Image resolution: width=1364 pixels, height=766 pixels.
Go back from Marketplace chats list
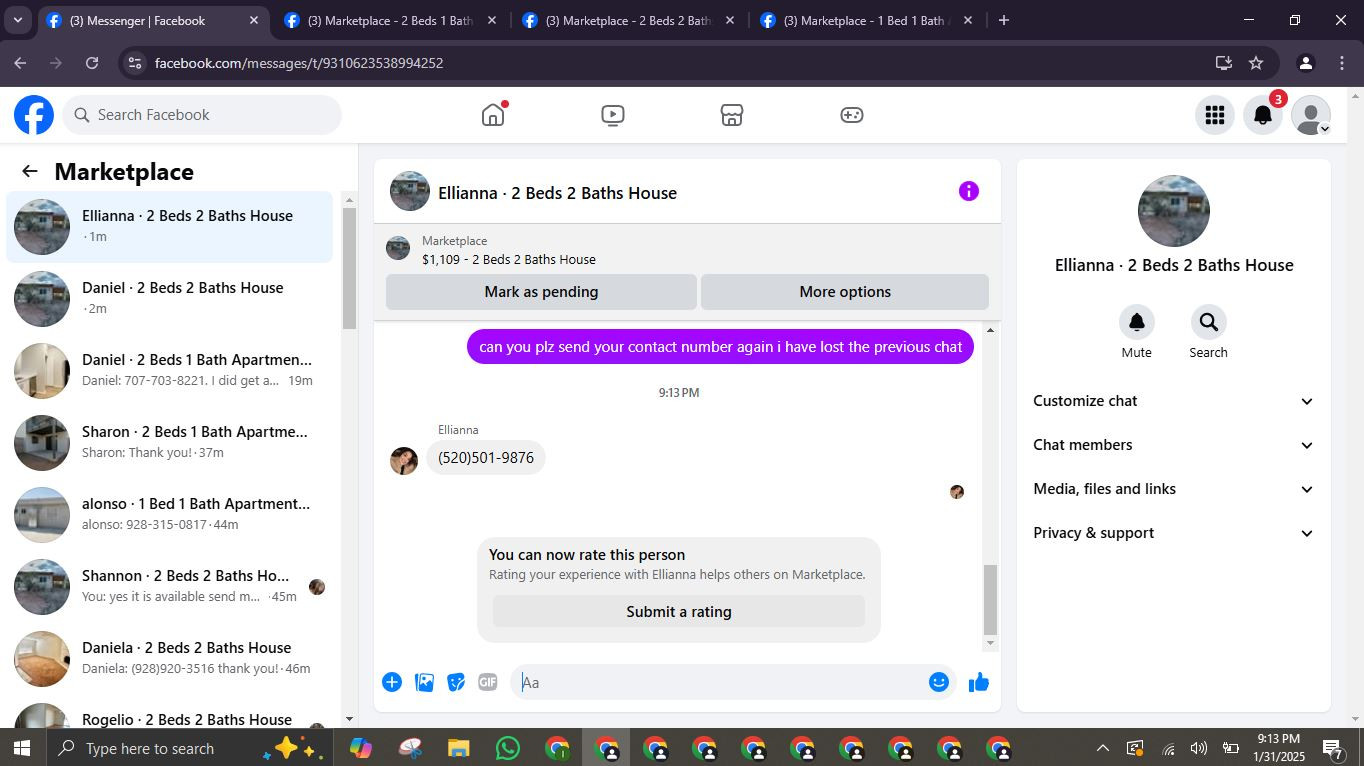tap(30, 171)
